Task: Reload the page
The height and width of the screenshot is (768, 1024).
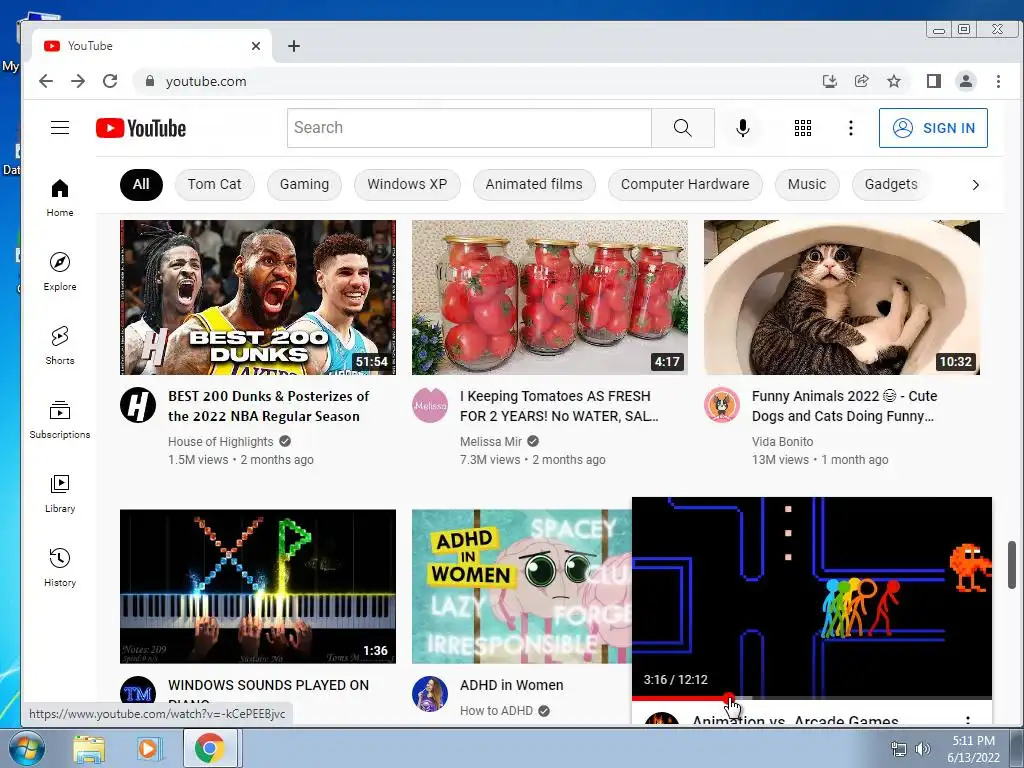Action: tap(110, 81)
